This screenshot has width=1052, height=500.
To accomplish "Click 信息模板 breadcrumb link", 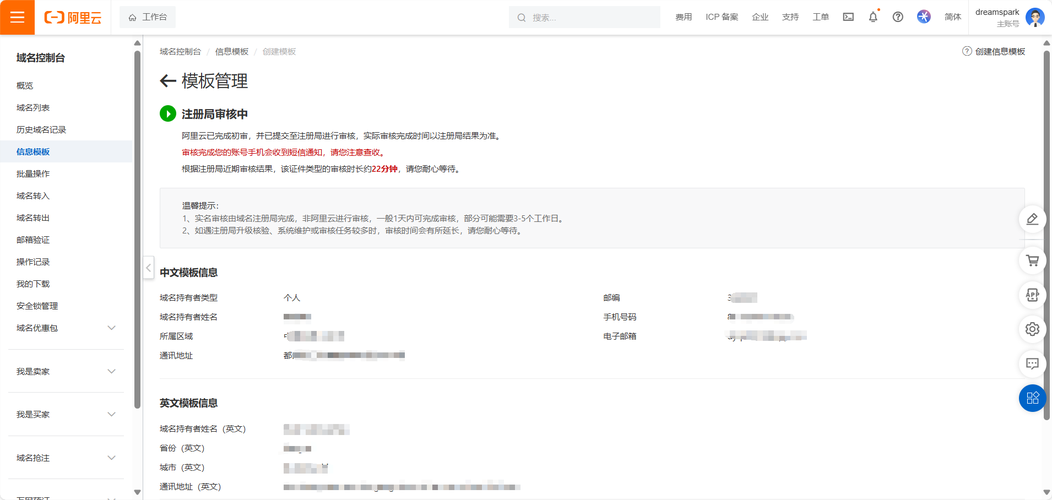I will pos(231,52).
